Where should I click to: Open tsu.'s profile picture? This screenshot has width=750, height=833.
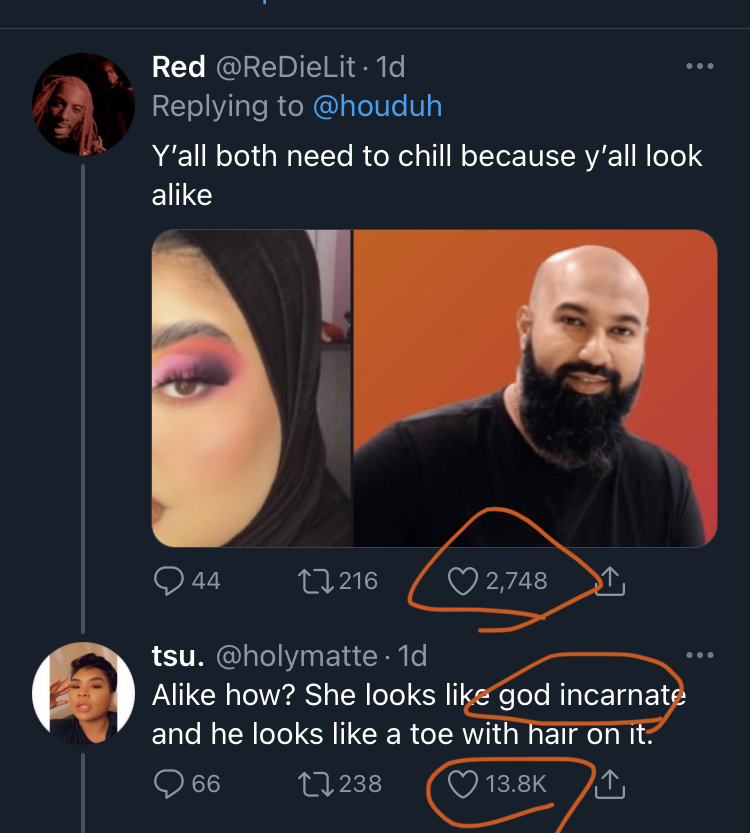coord(83,693)
